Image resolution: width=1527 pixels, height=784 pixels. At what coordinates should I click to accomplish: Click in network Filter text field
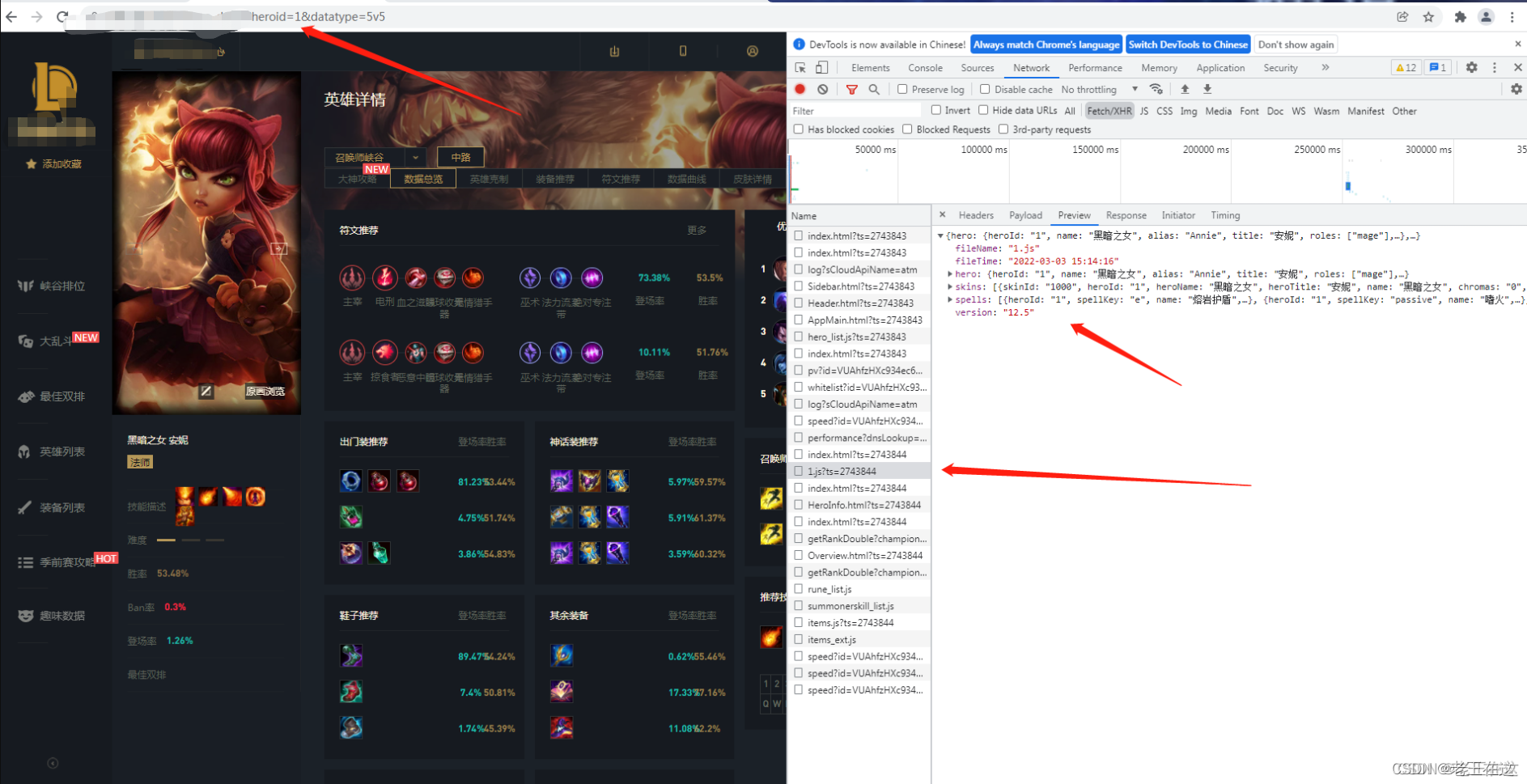tap(855, 111)
